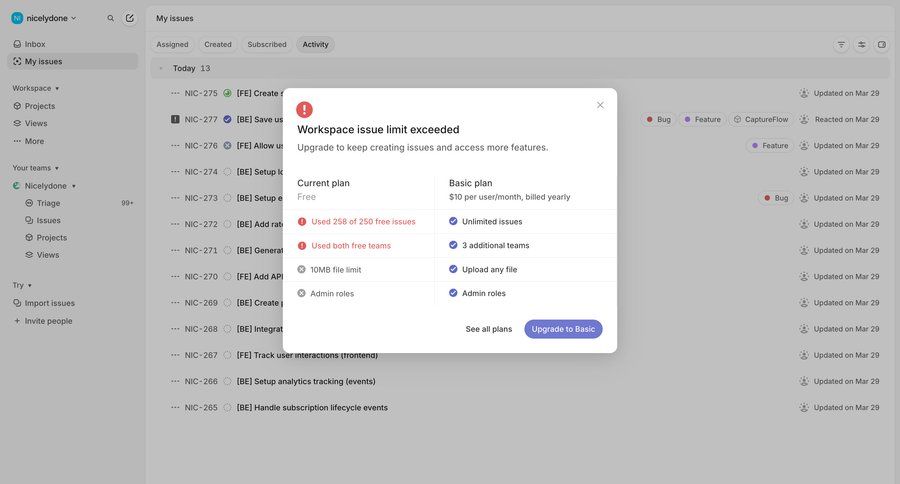
Task: Collapse the Your teams section
Action: coord(36,168)
